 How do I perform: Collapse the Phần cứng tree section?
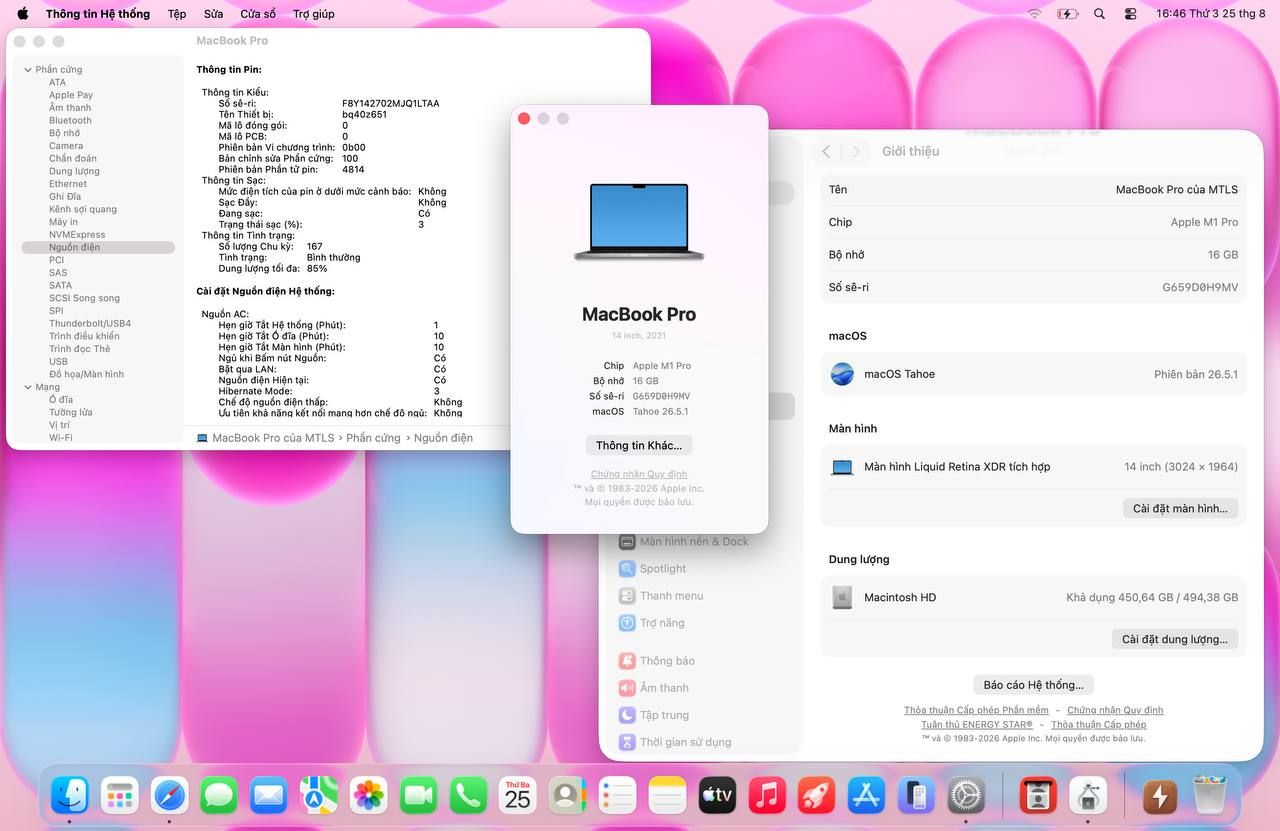coord(28,70)
